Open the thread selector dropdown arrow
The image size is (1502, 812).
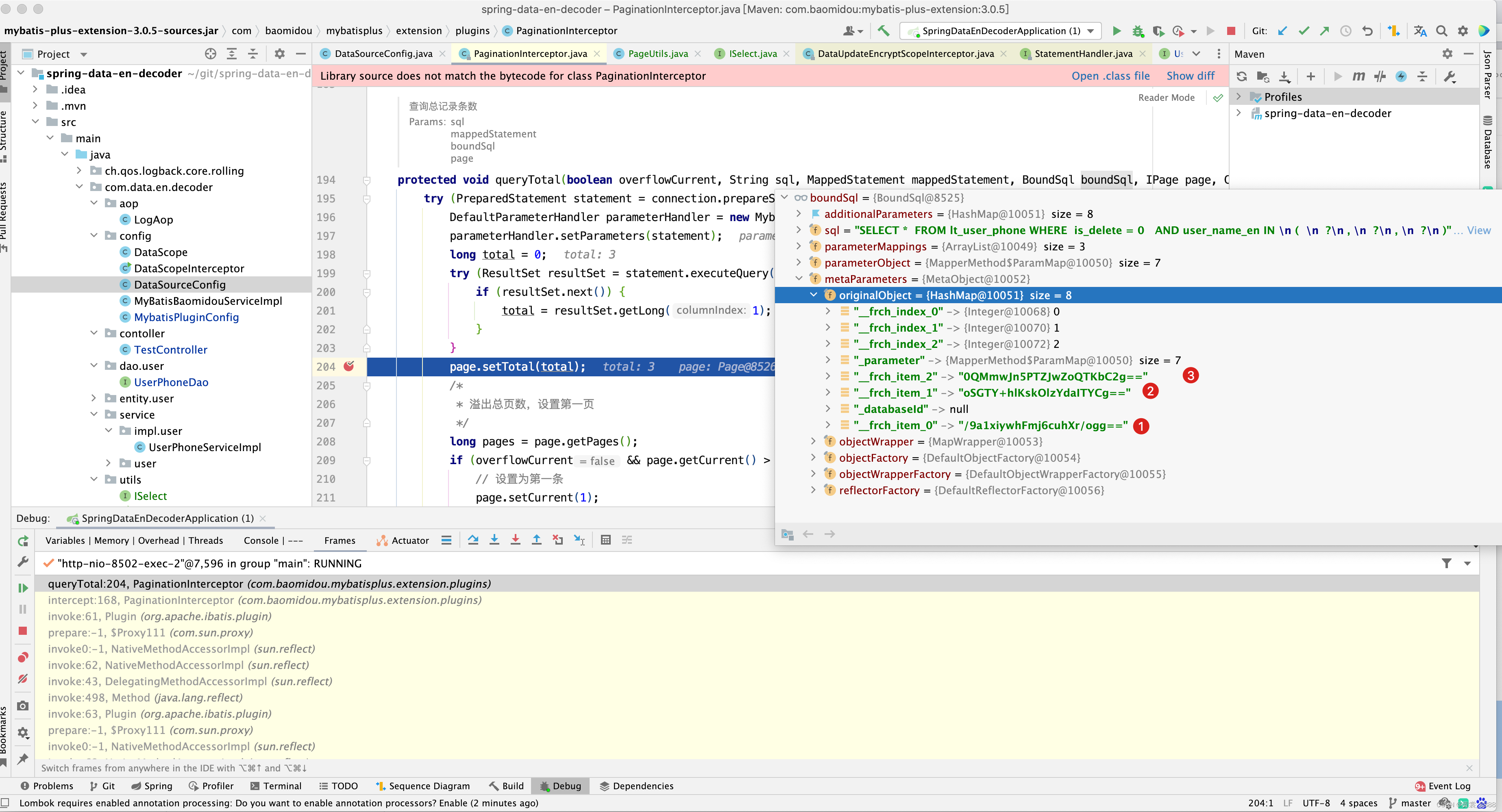tap(1467, 564)
